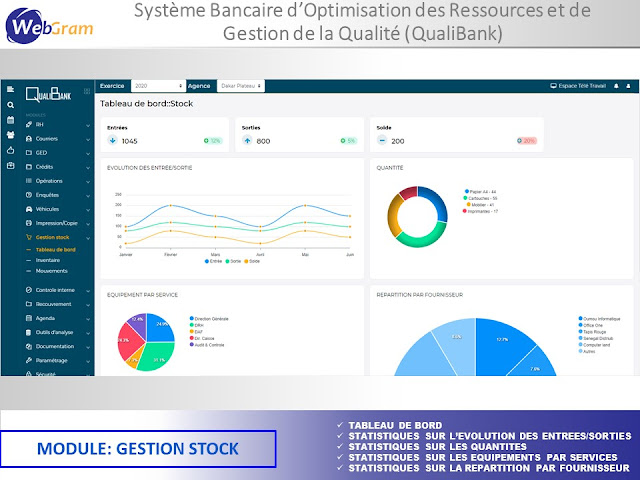Open the Mouvements submenu item
Viewport: 640px width, 480px height.
click(x=51, y=271)
